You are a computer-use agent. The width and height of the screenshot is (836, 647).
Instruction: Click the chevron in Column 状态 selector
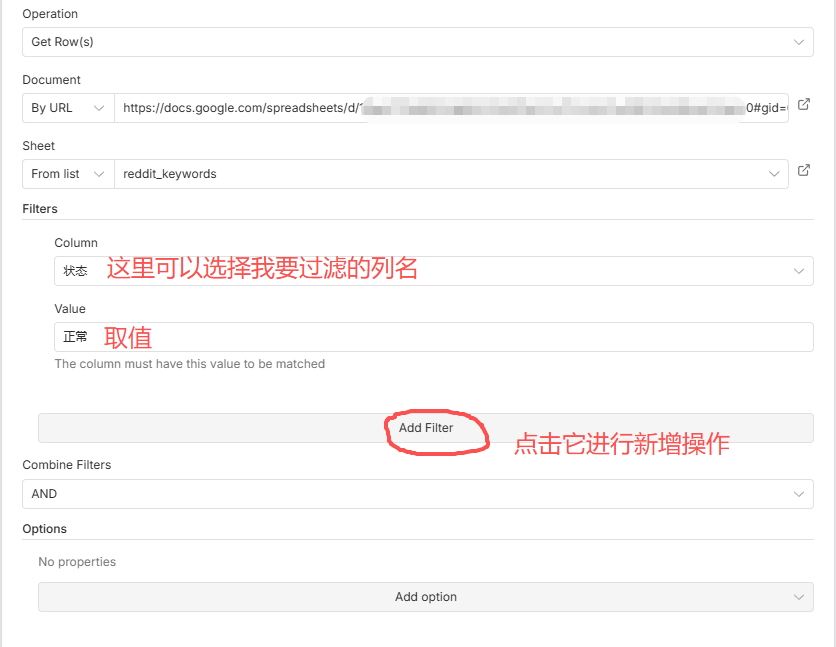pos(798,271)
